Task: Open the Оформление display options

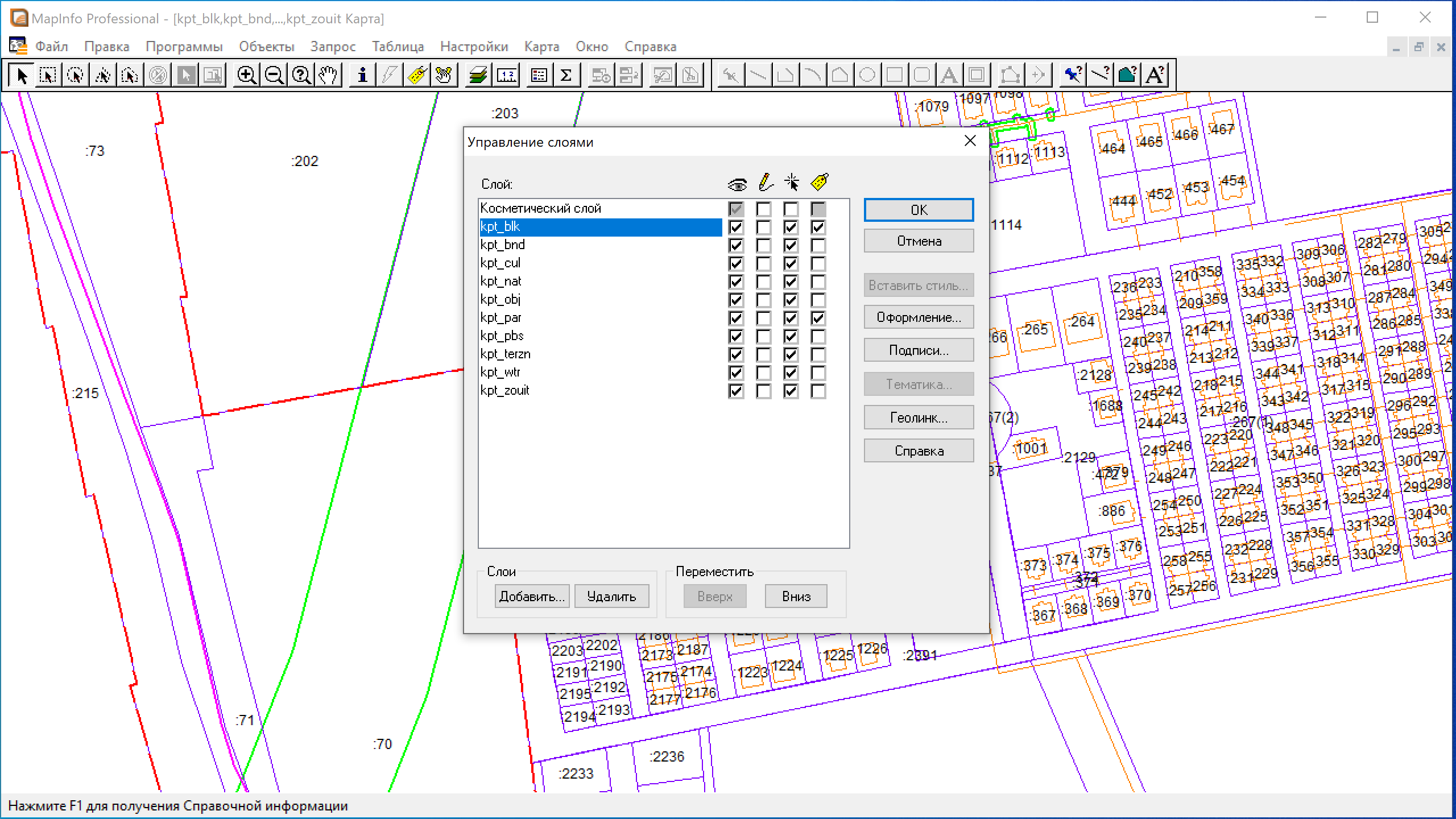Action: [919, 317]
